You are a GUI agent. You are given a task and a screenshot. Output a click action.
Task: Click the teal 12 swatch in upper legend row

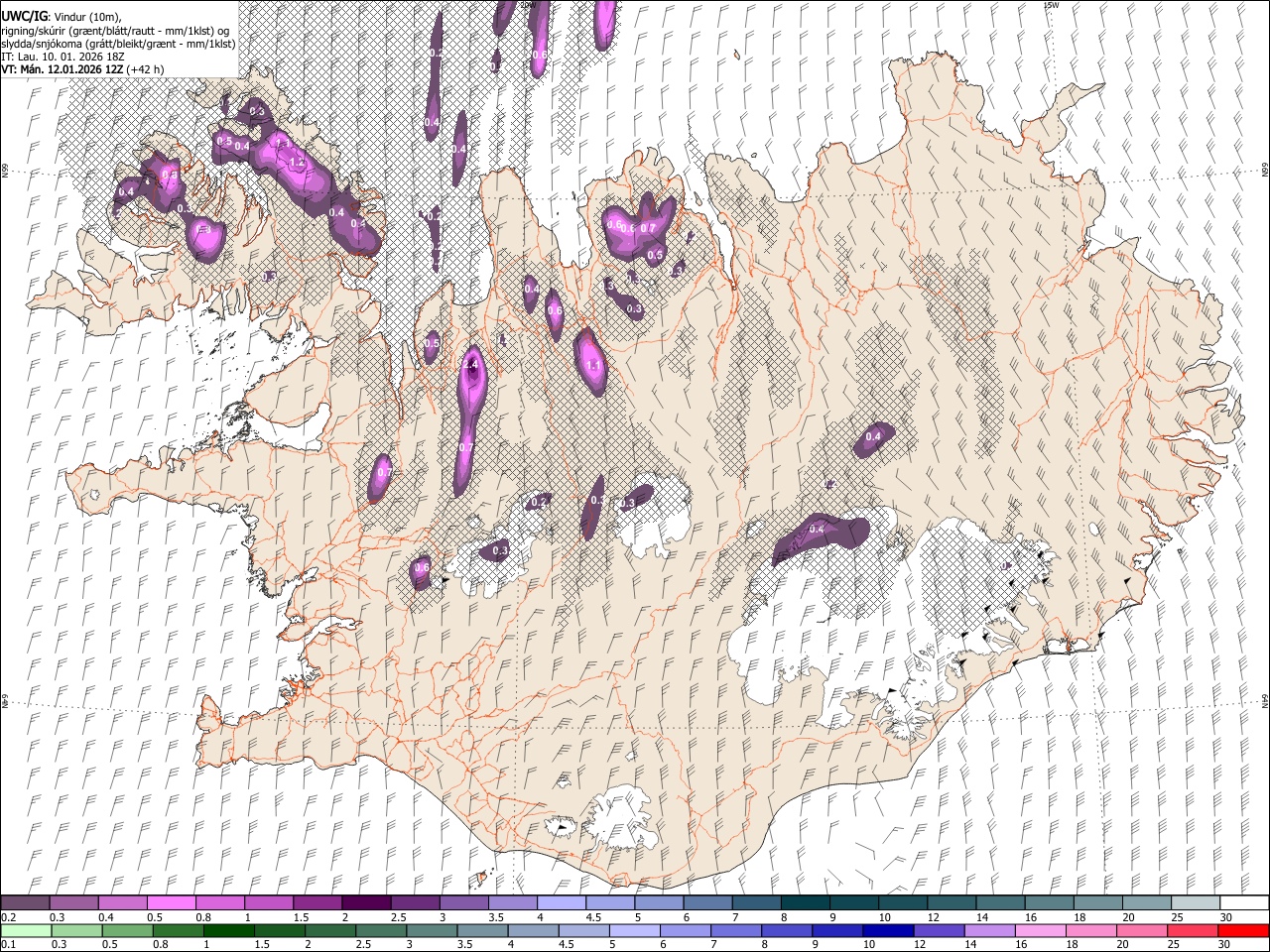(950, 902)
